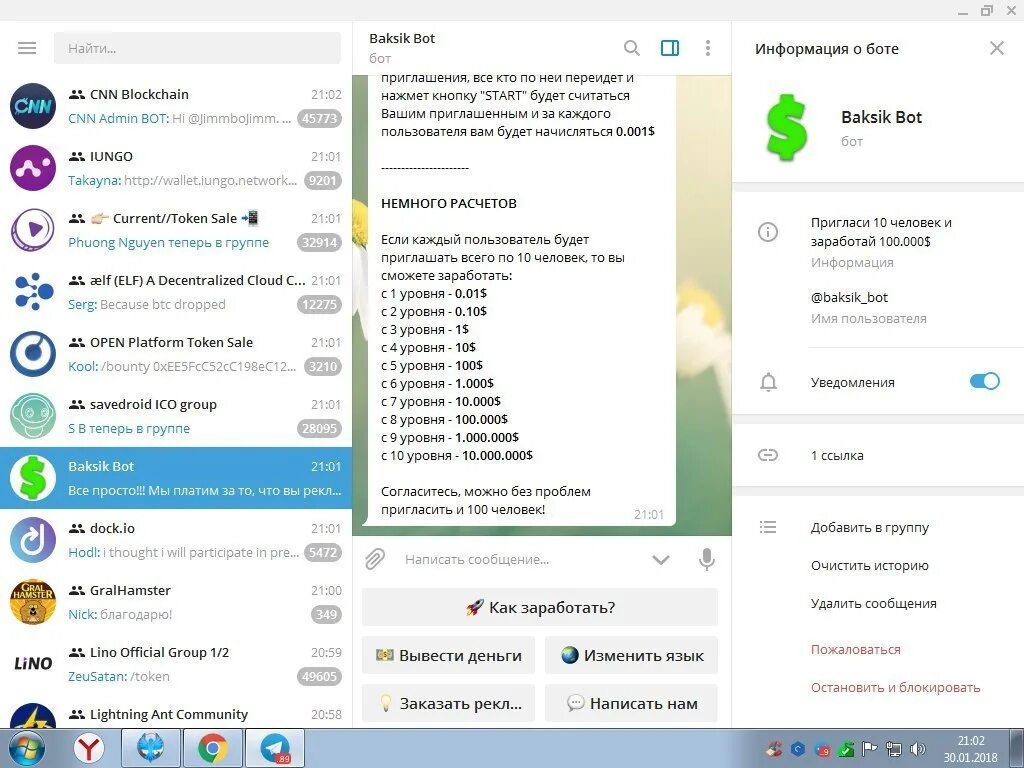Click the savedroid robot avatar icon

coord(33,416)
